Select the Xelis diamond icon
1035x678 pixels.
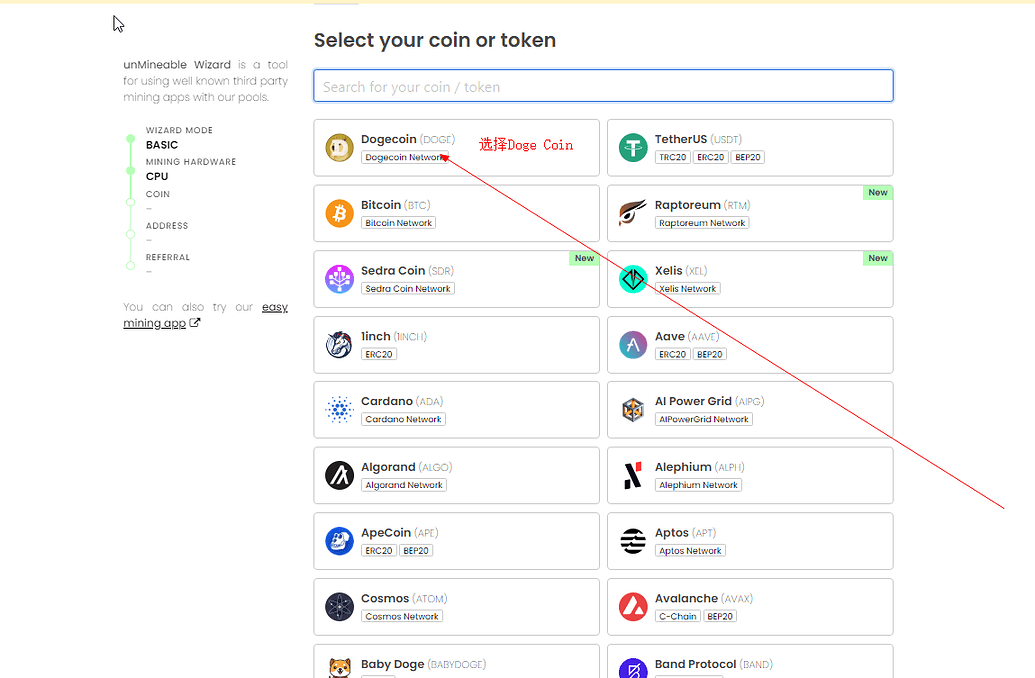coord(633,278)
